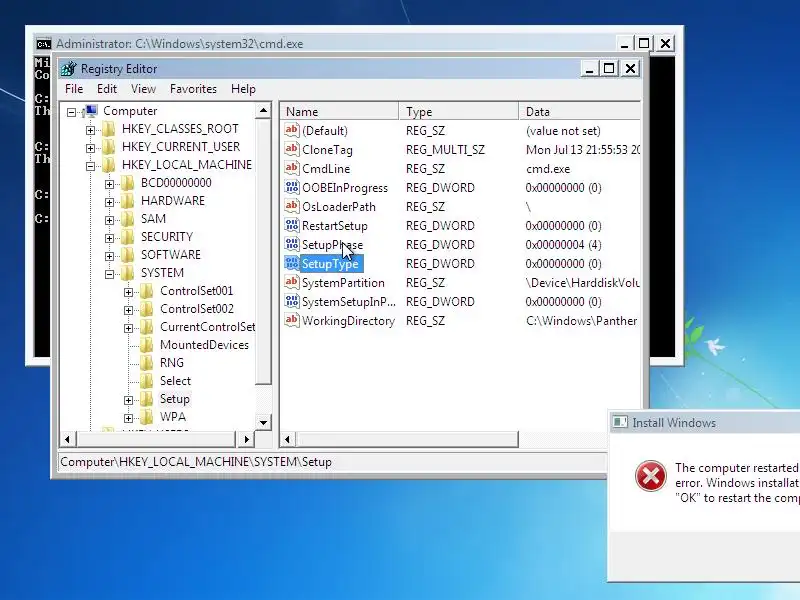The height and width of the screenshot is (600, 800).
Task: Click the values pane horizontal scrollbar thumb
Action: click(407, 439)
